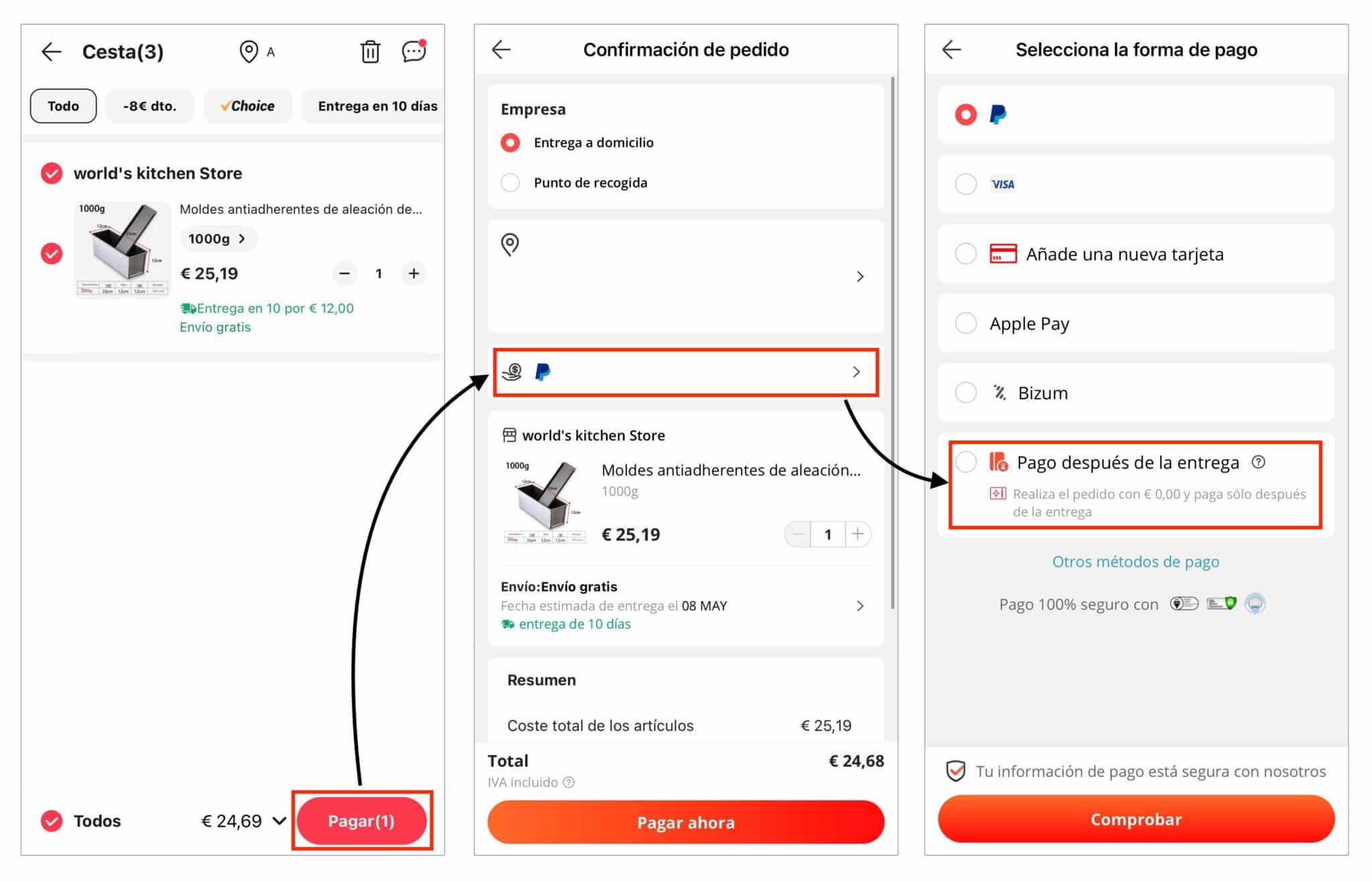Image resolution: width=1372 pixels, height=881 pixels.
Task: Select the -8€ dto. filter tab
Action: [x=149, y=106]
